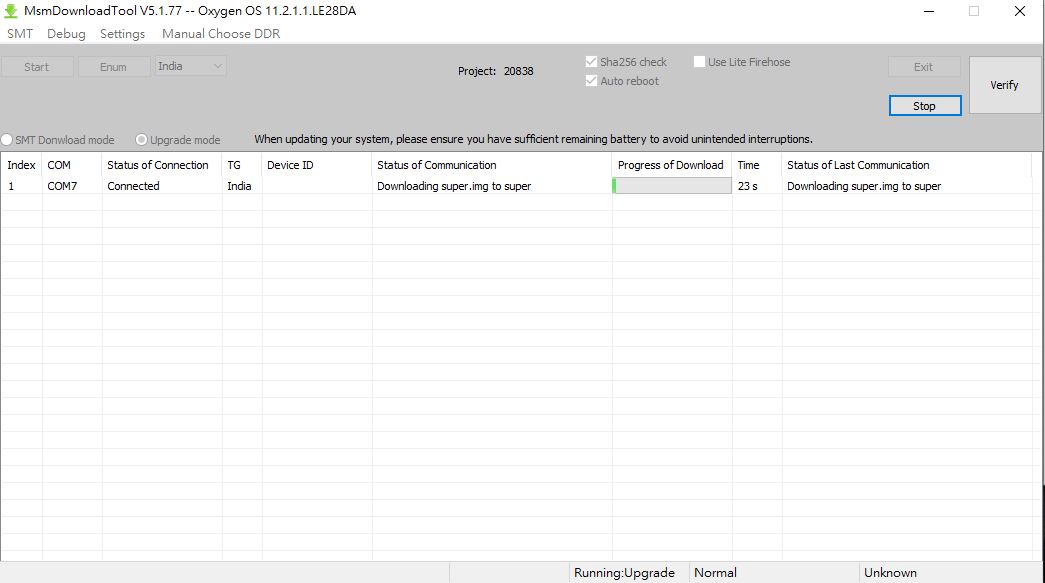Viewport: 1045px width, 583px height.
Task: Click the Project 20838 label
Action: pos(495,71)
